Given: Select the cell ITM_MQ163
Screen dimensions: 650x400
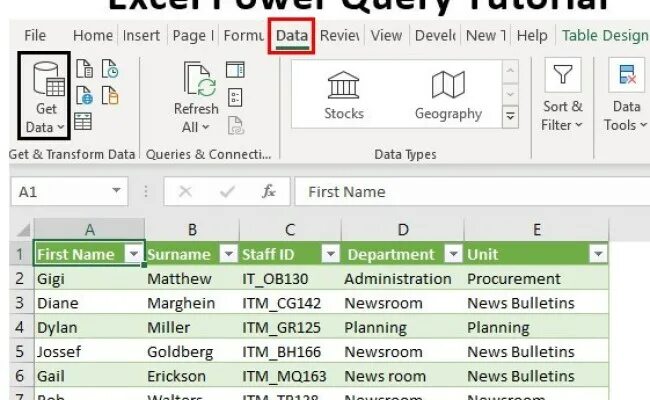Looking at the screenshot, I should (291, 376).
